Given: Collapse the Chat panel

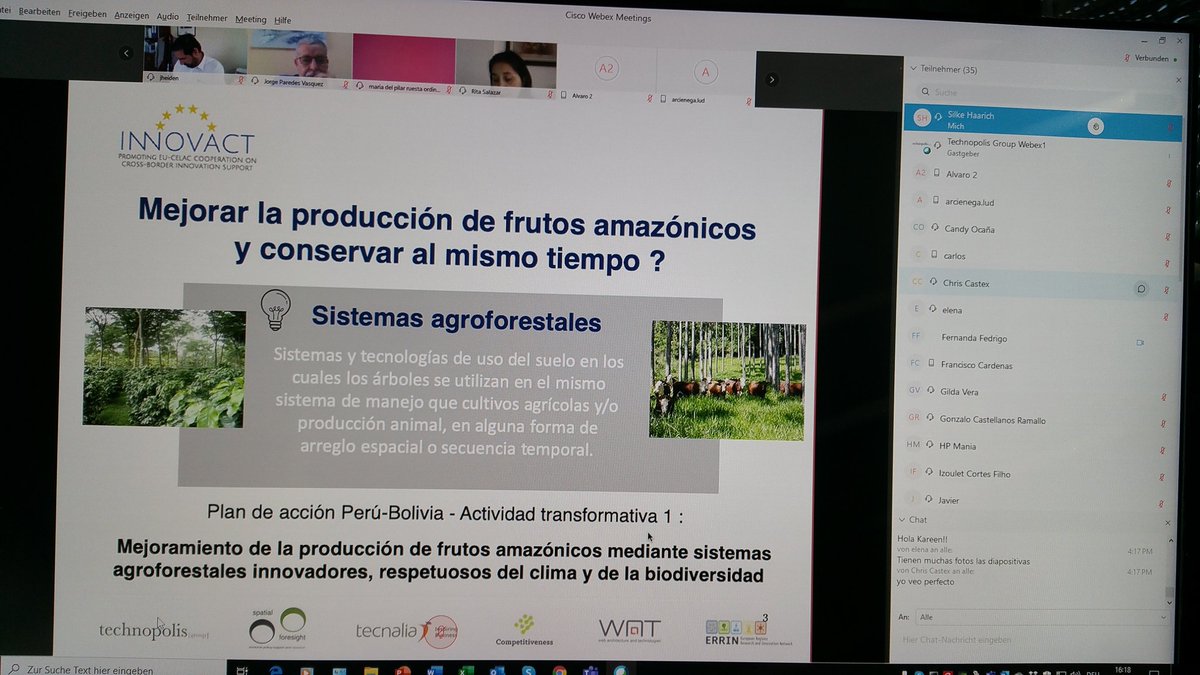Looking at the screenshot, I should click(x=902, y=520).
